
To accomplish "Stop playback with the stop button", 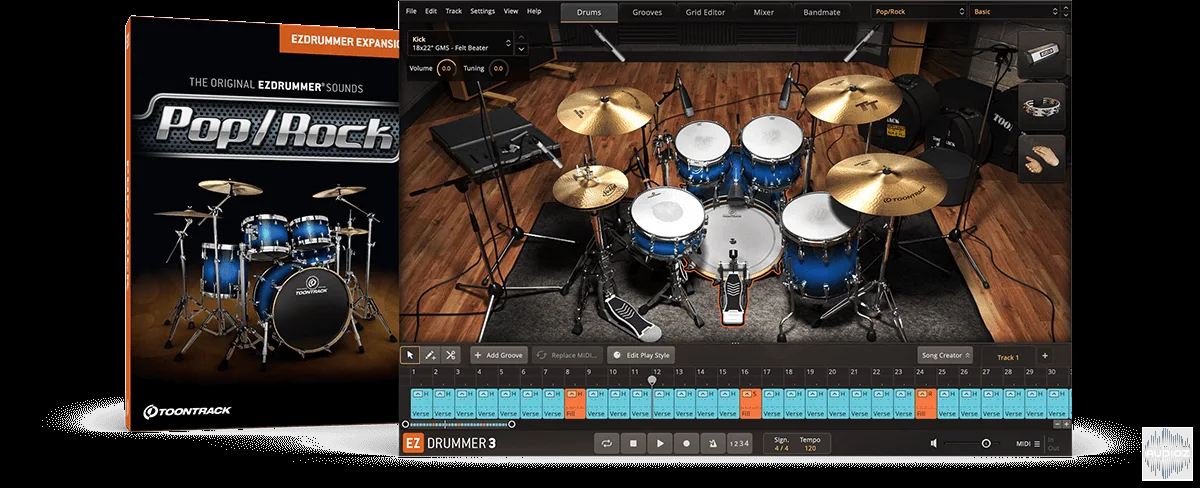I will 633,443.
